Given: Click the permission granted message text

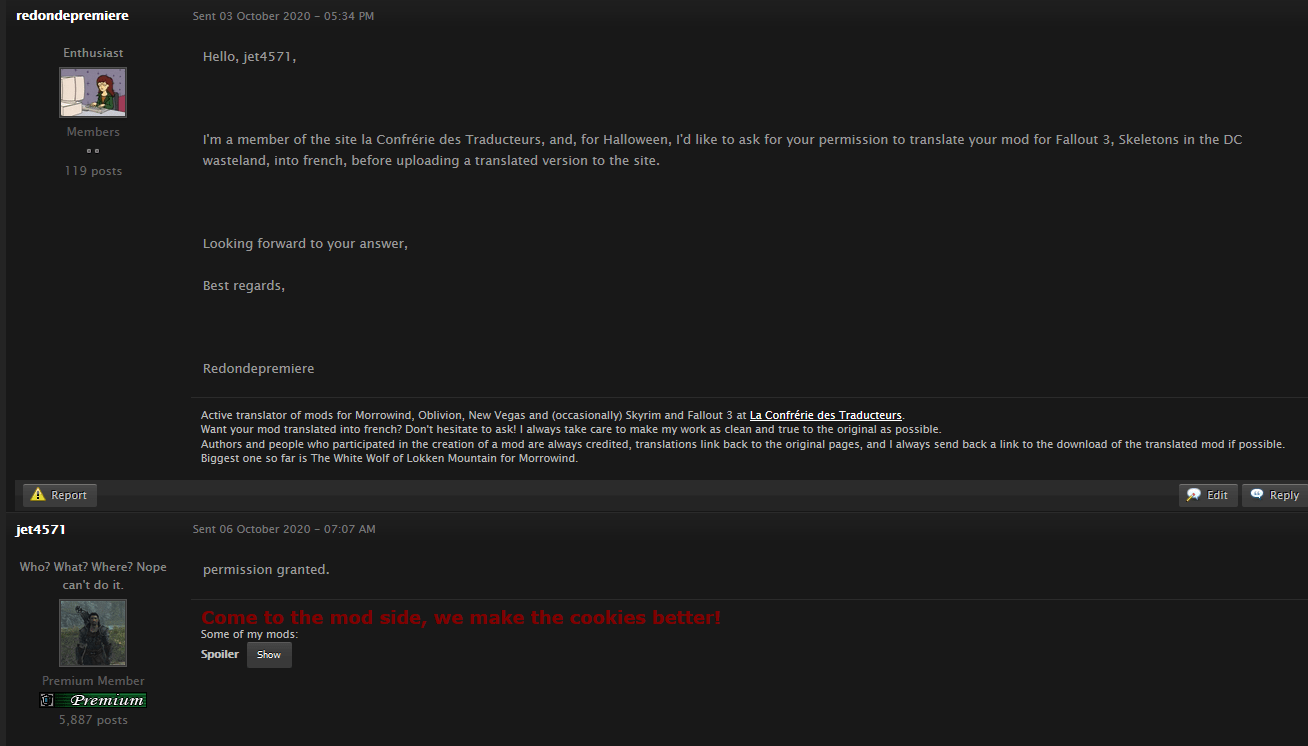Looking at the screenshot, I should click(x=266, y=570).
